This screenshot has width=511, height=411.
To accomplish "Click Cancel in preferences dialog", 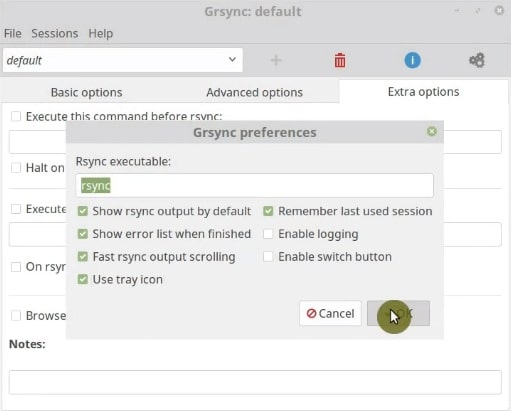I will tap(330, 313).
